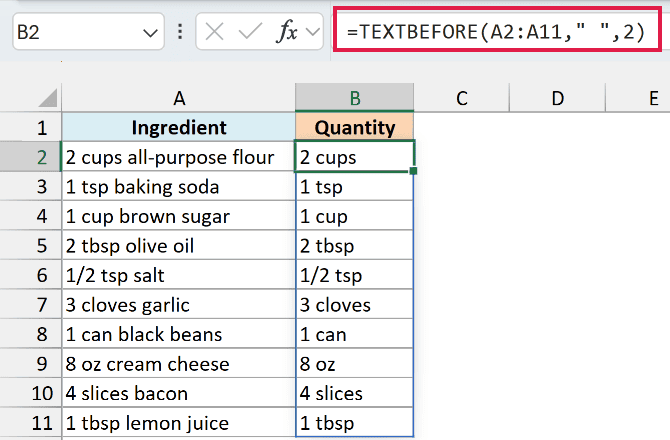This screenshot has width=670, height=440.
Task: Click the Name Box showing B2
Action: (88, 32)
